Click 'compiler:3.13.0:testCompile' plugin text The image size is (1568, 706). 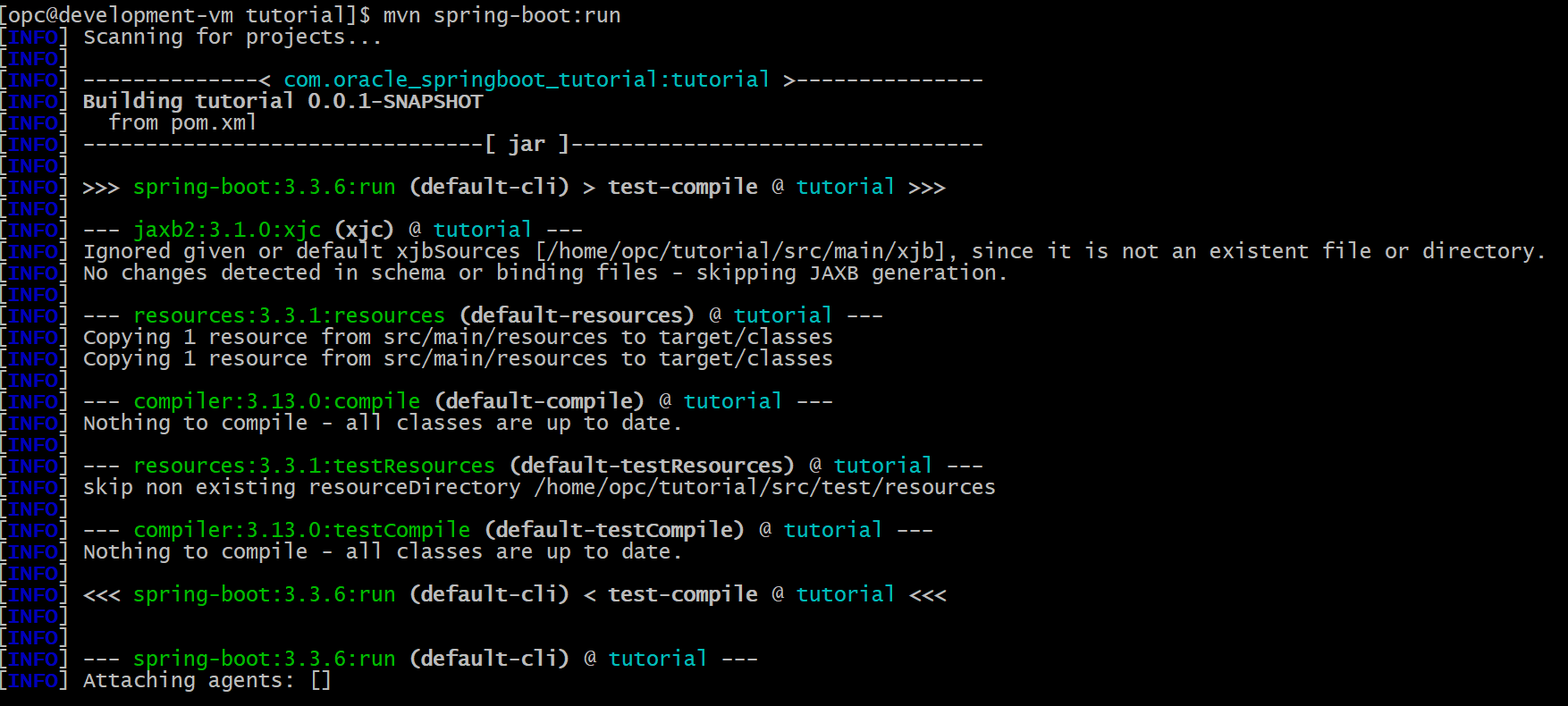(301, 531)
